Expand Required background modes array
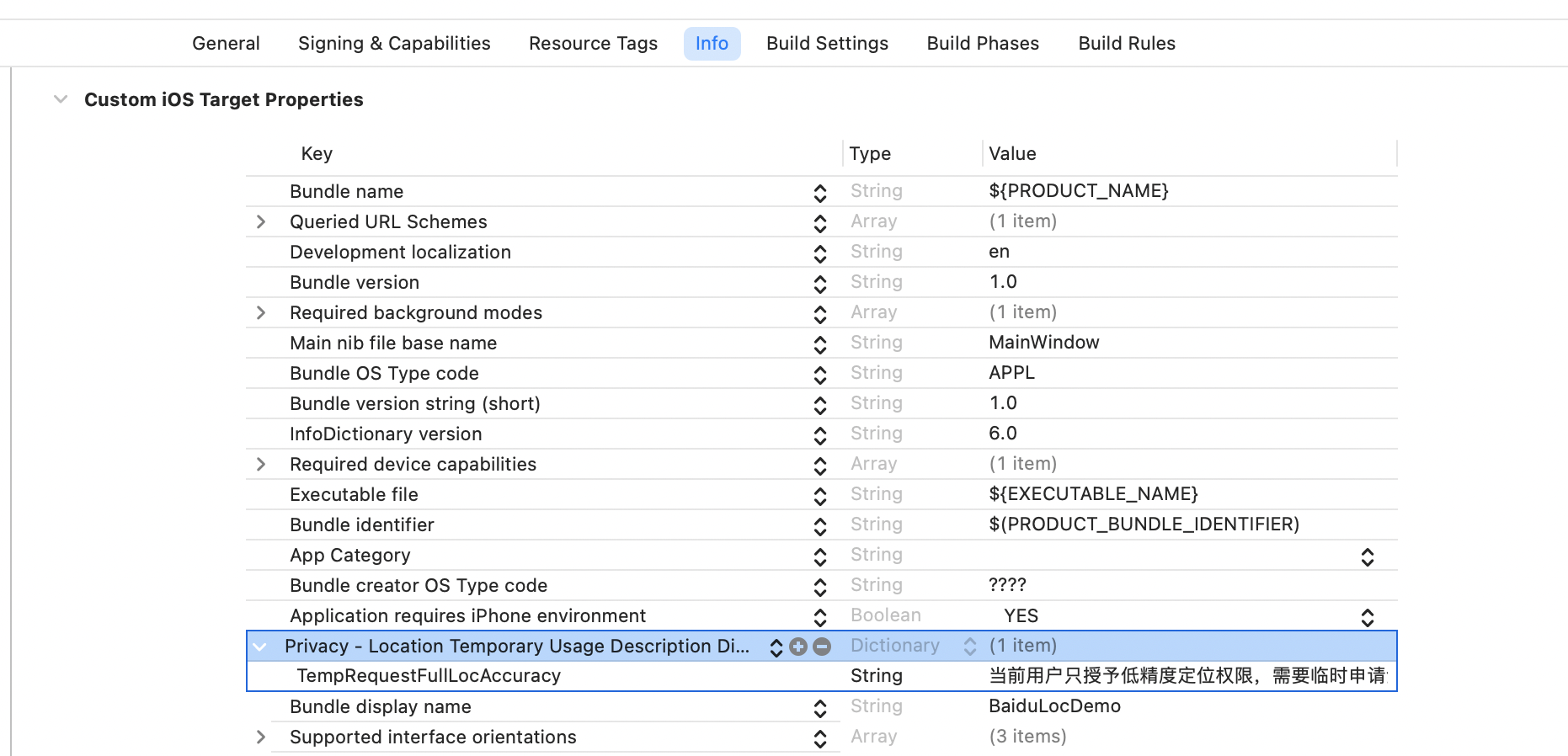 [x=261, y=313]
